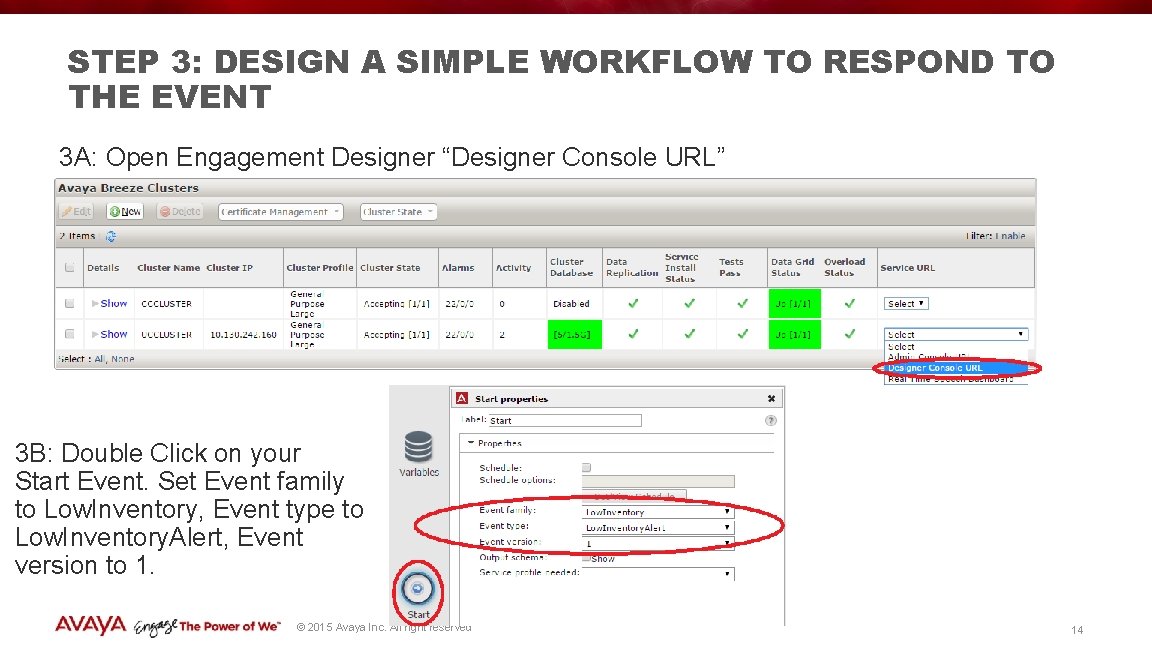Click the New cluster button

126,212
